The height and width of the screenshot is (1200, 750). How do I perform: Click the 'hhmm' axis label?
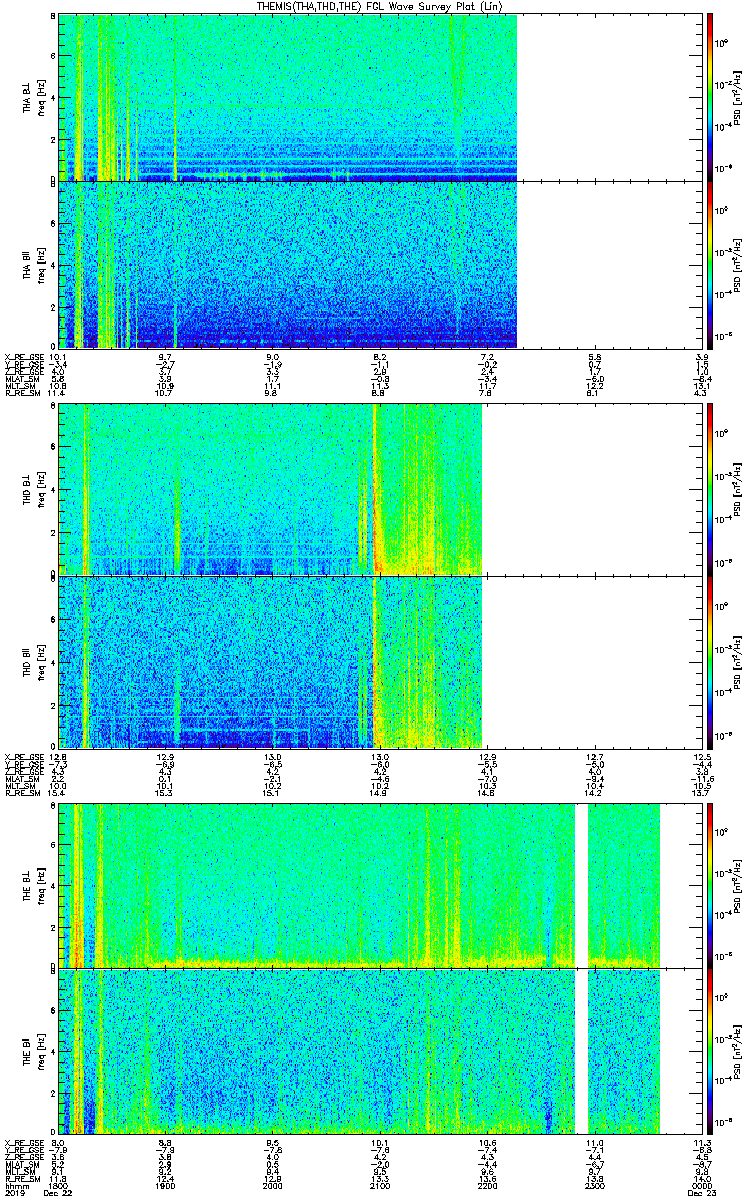[x=15, y=1185]
